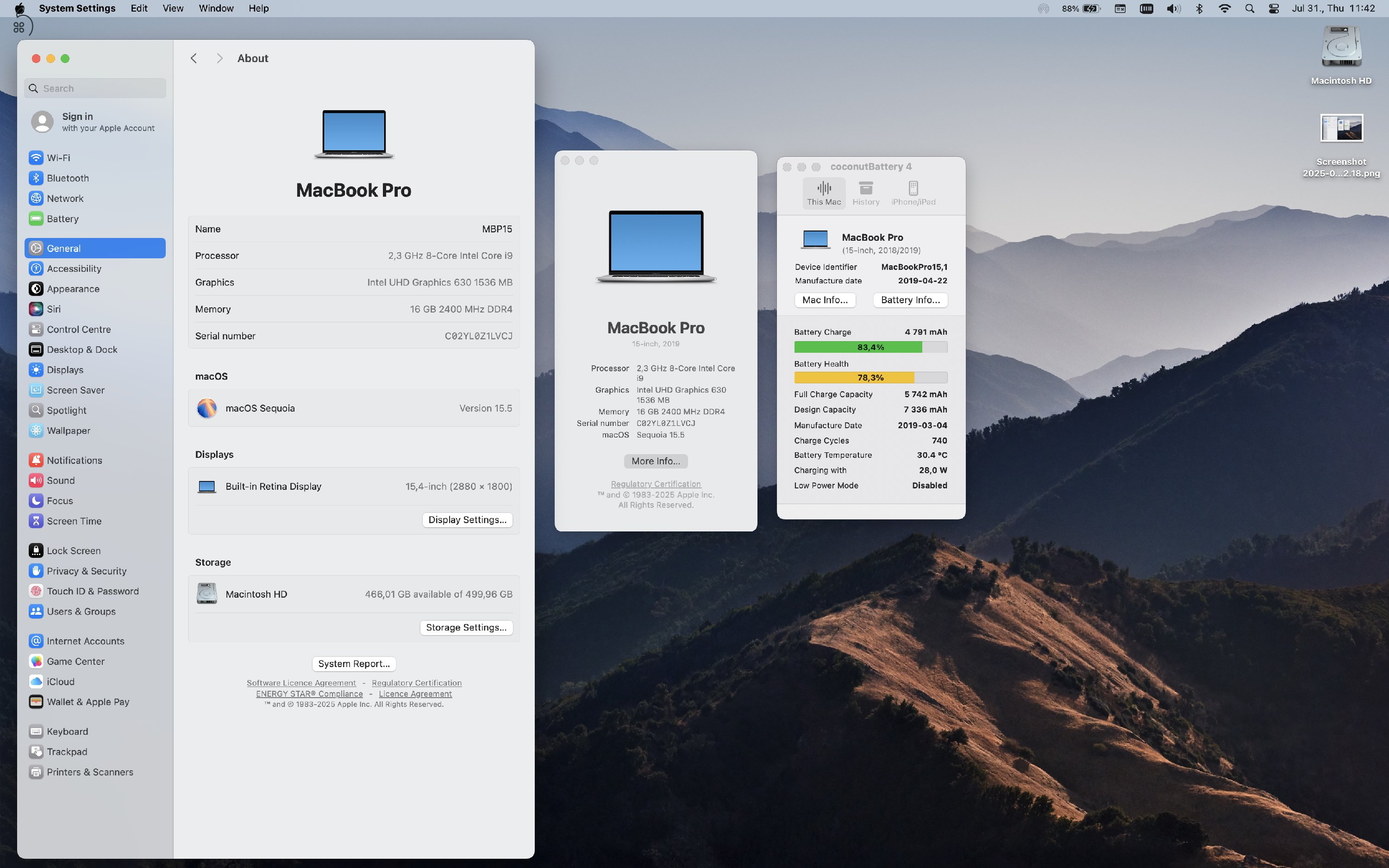Select Trackpad in the sidebar
Image resolution: width=1389 pixels, height=868 pixels.
pos(95,752)
